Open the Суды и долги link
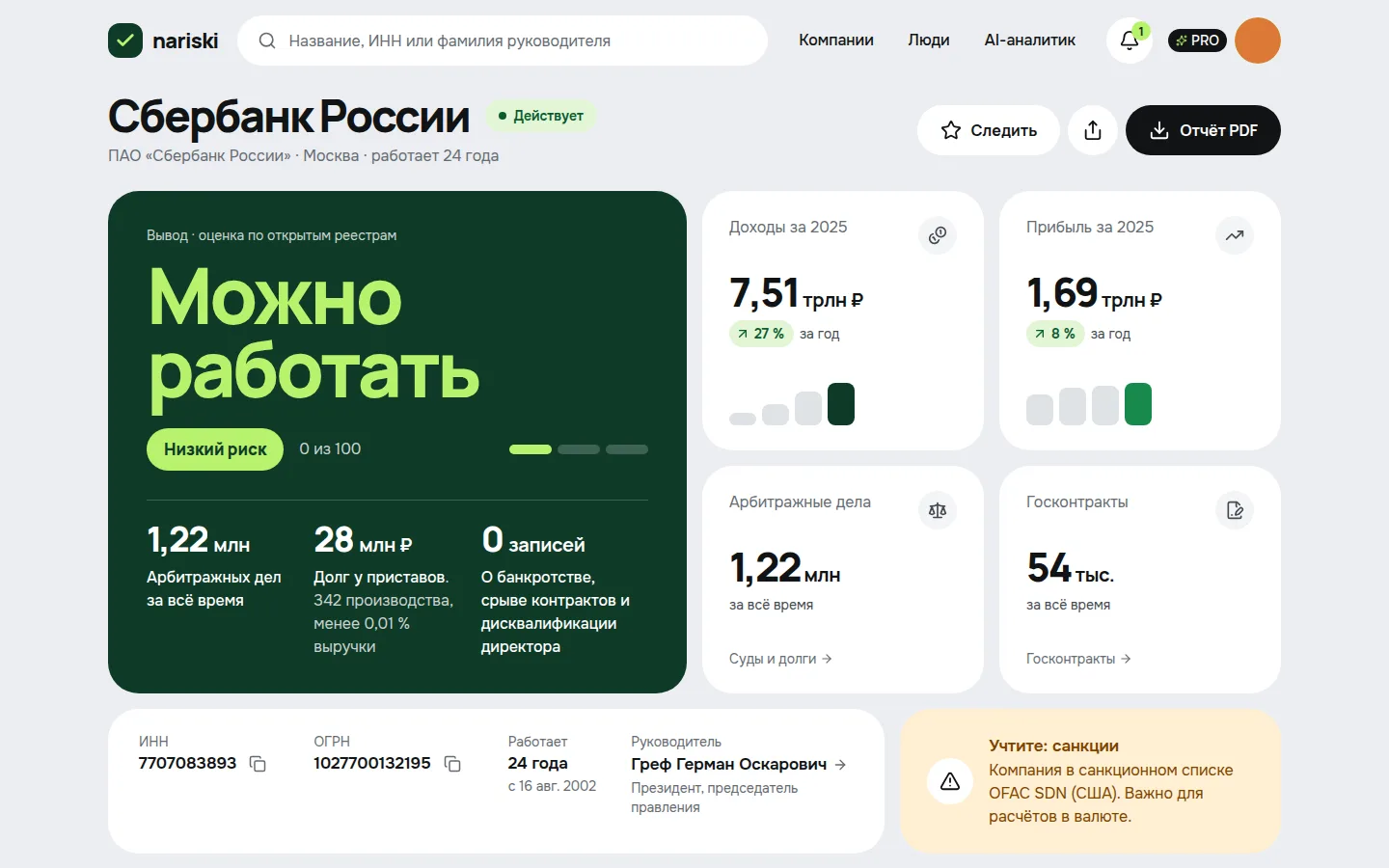Image resolution: width=1389 pixels, height=868 pixels. 780,659
